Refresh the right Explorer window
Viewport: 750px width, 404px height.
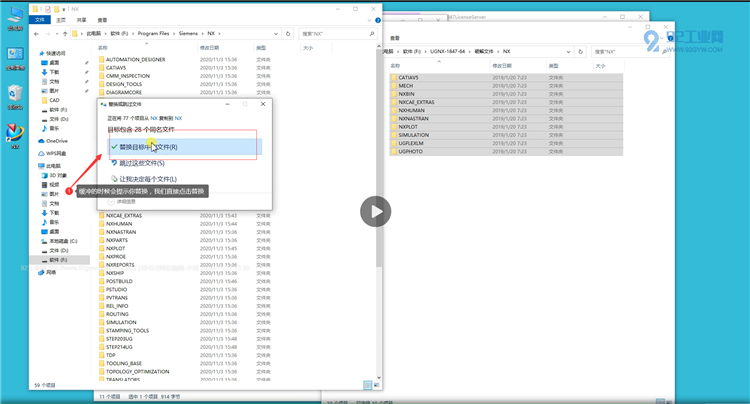tap(580, 52)
